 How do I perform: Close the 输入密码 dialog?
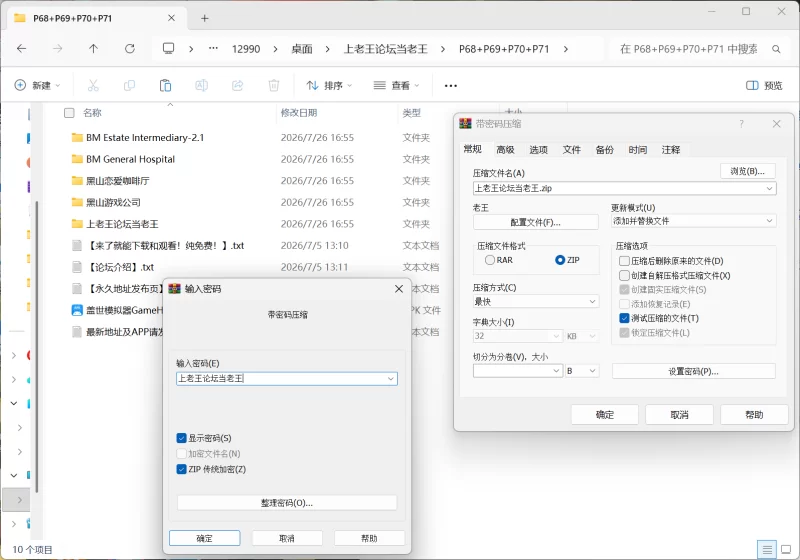pyautogui.click(x=399, y=289)
